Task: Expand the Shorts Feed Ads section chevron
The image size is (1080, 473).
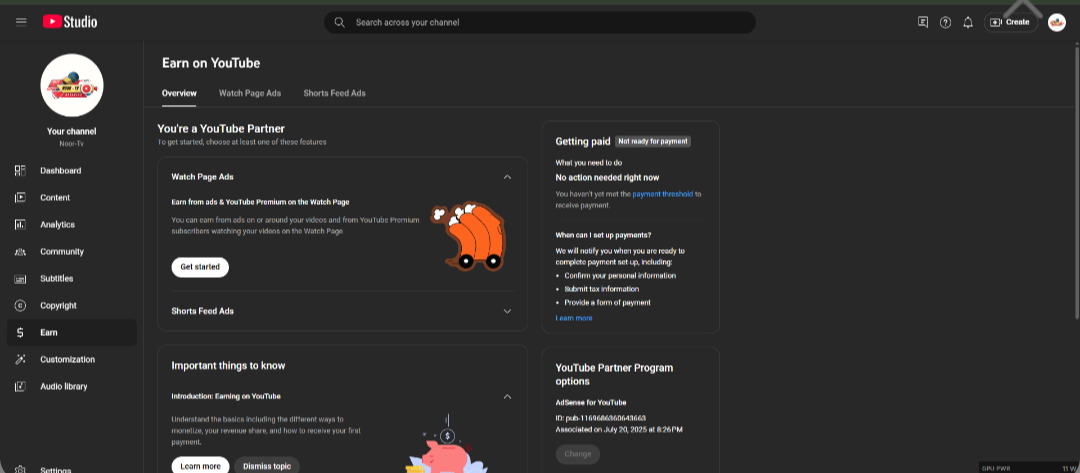Action: click(508, 311)
